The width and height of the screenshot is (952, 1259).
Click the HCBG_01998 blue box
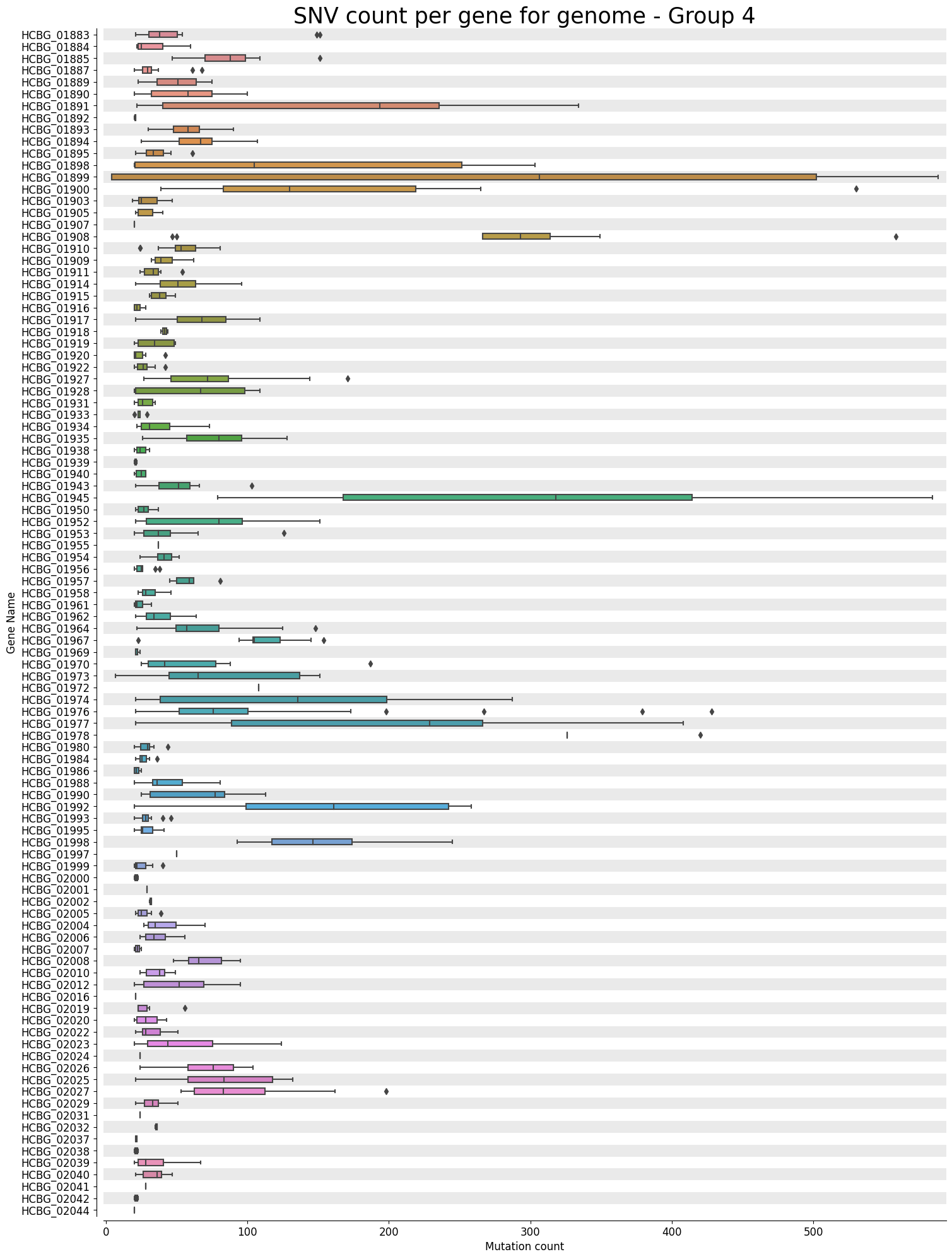(312, 841)
